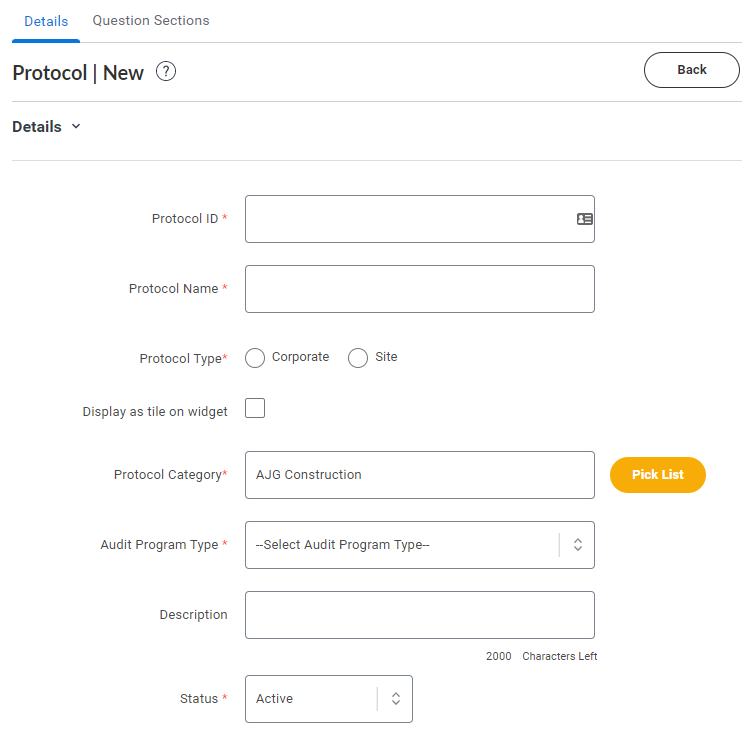This screenshot has width=754, height=736.
Task: Click the AJG Construction category field
Action: (x=420, y=475)
